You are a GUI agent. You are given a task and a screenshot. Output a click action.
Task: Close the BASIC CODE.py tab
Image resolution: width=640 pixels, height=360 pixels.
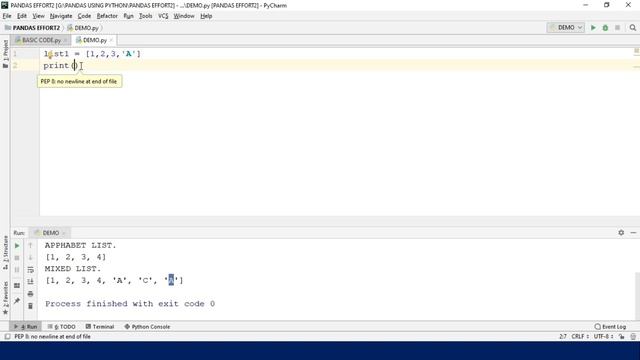point(65,40)
